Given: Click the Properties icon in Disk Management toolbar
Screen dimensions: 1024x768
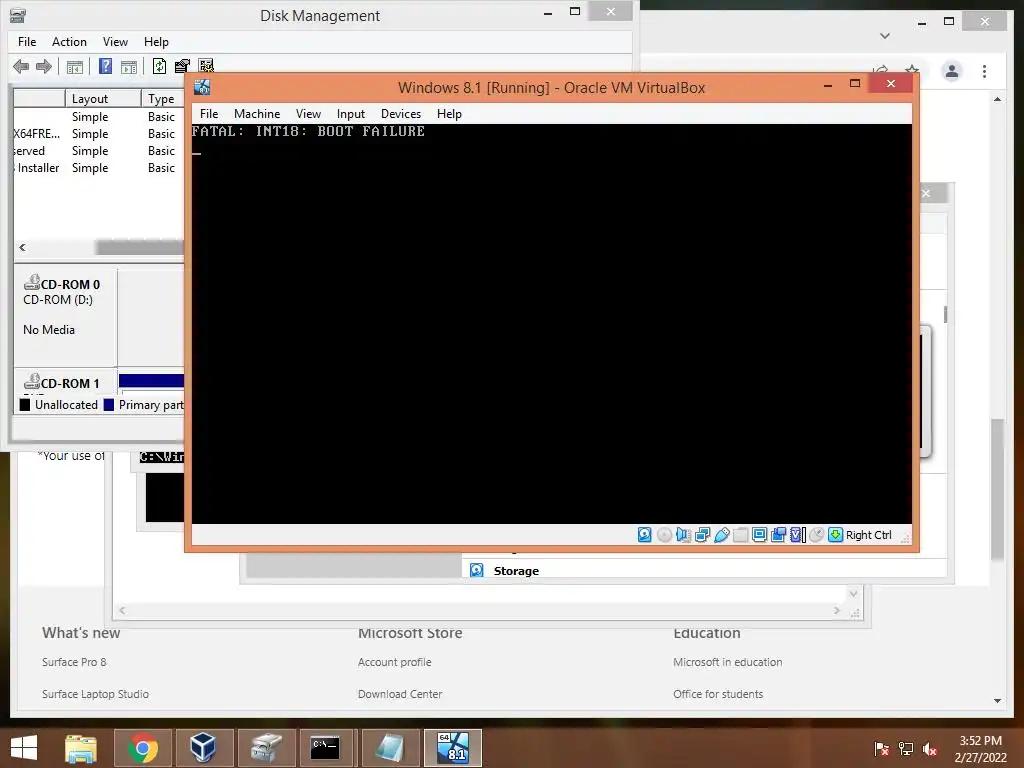Looking at the screenshot, I should pos(182,66).
